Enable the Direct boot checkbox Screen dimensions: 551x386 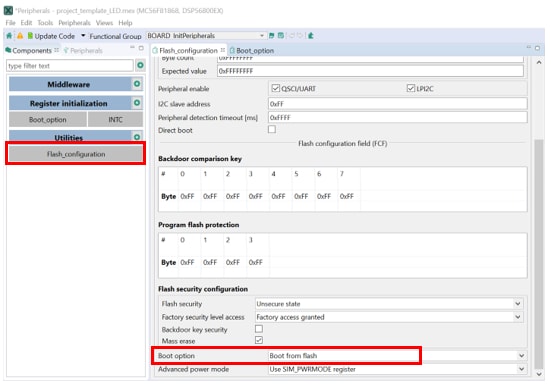(272, 129)
